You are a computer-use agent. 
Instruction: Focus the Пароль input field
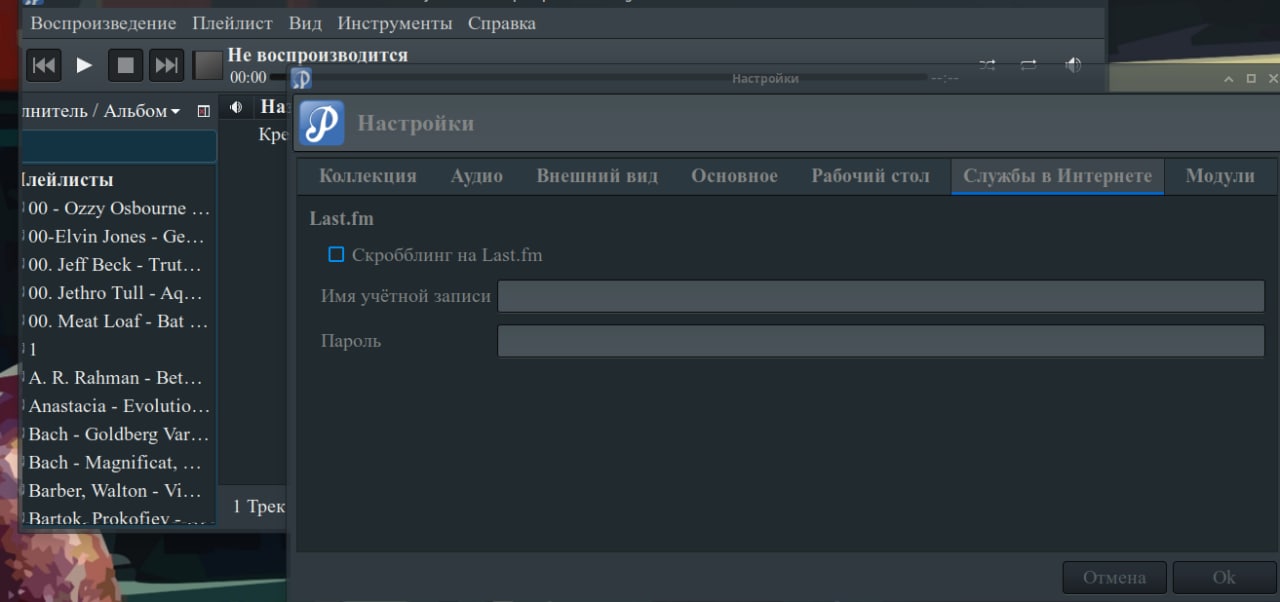click(x=881, y=341)
